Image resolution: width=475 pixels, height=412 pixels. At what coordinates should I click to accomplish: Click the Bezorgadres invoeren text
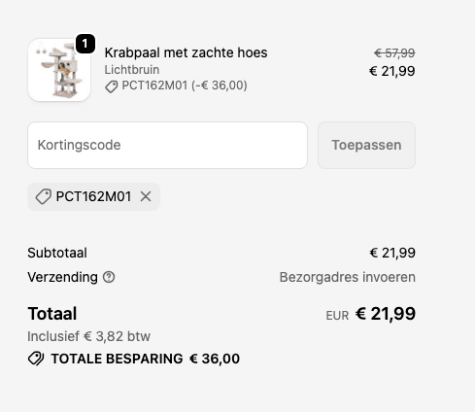tap(347, 277)
